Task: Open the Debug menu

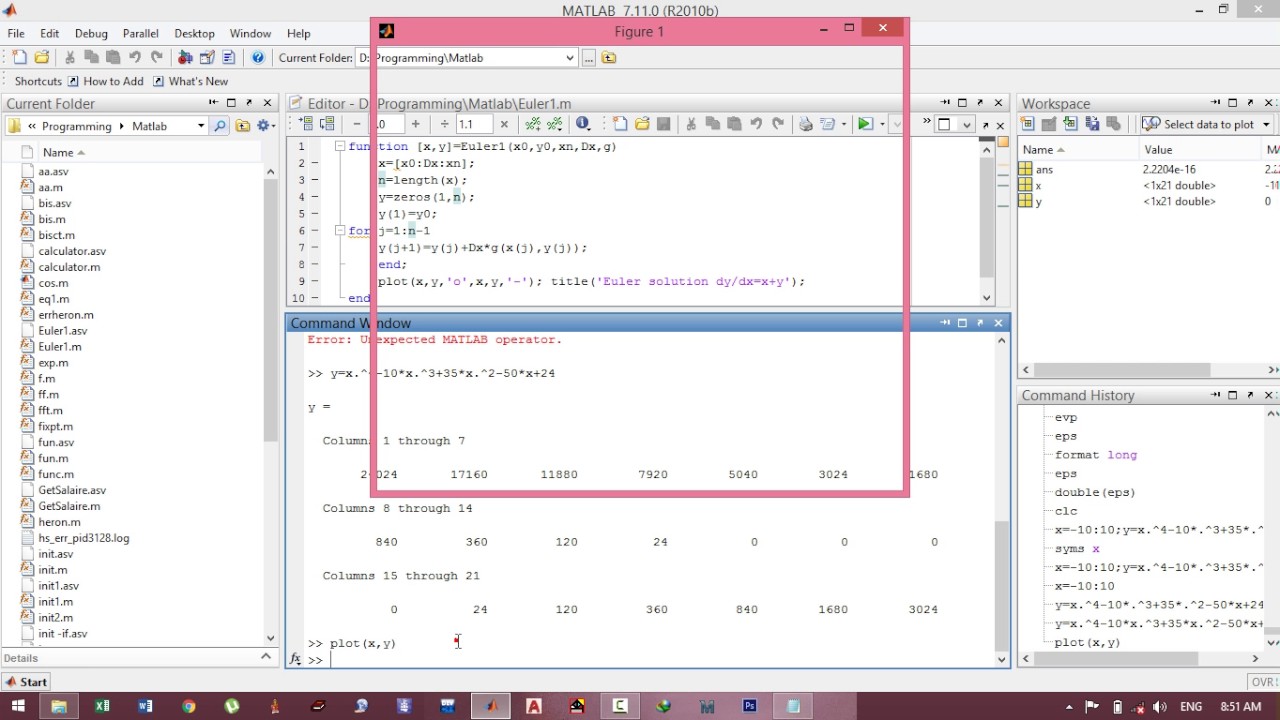Action: tap(91, 33)
